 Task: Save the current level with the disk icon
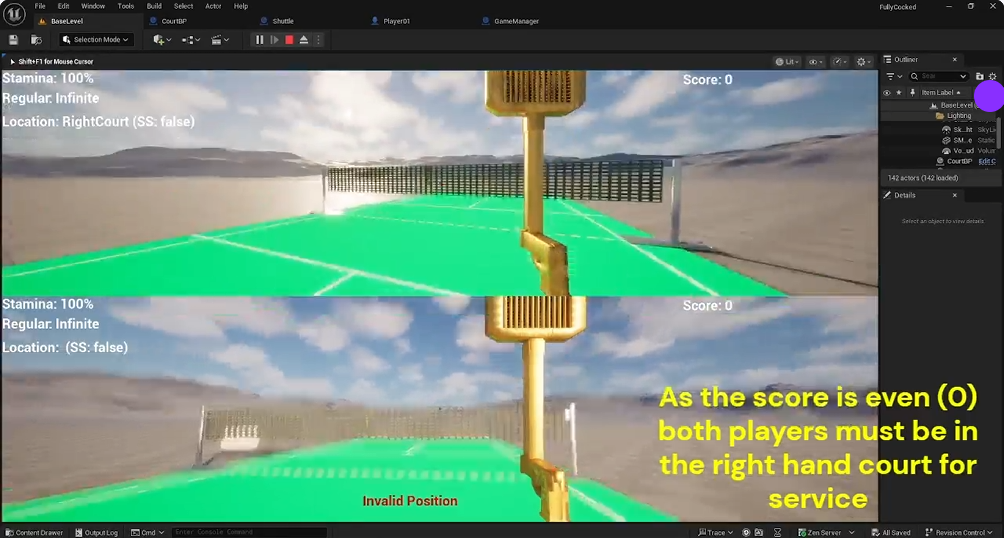13,40
